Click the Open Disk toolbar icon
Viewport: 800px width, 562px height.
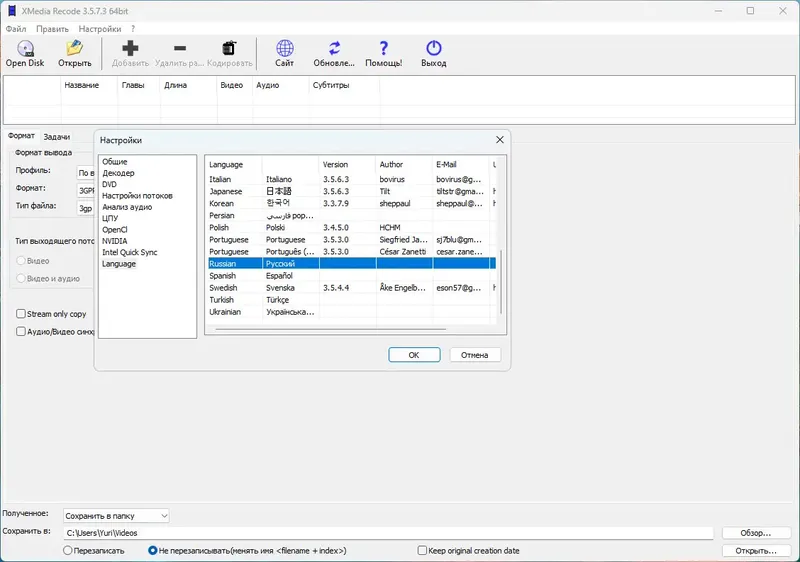coord(25,48)
